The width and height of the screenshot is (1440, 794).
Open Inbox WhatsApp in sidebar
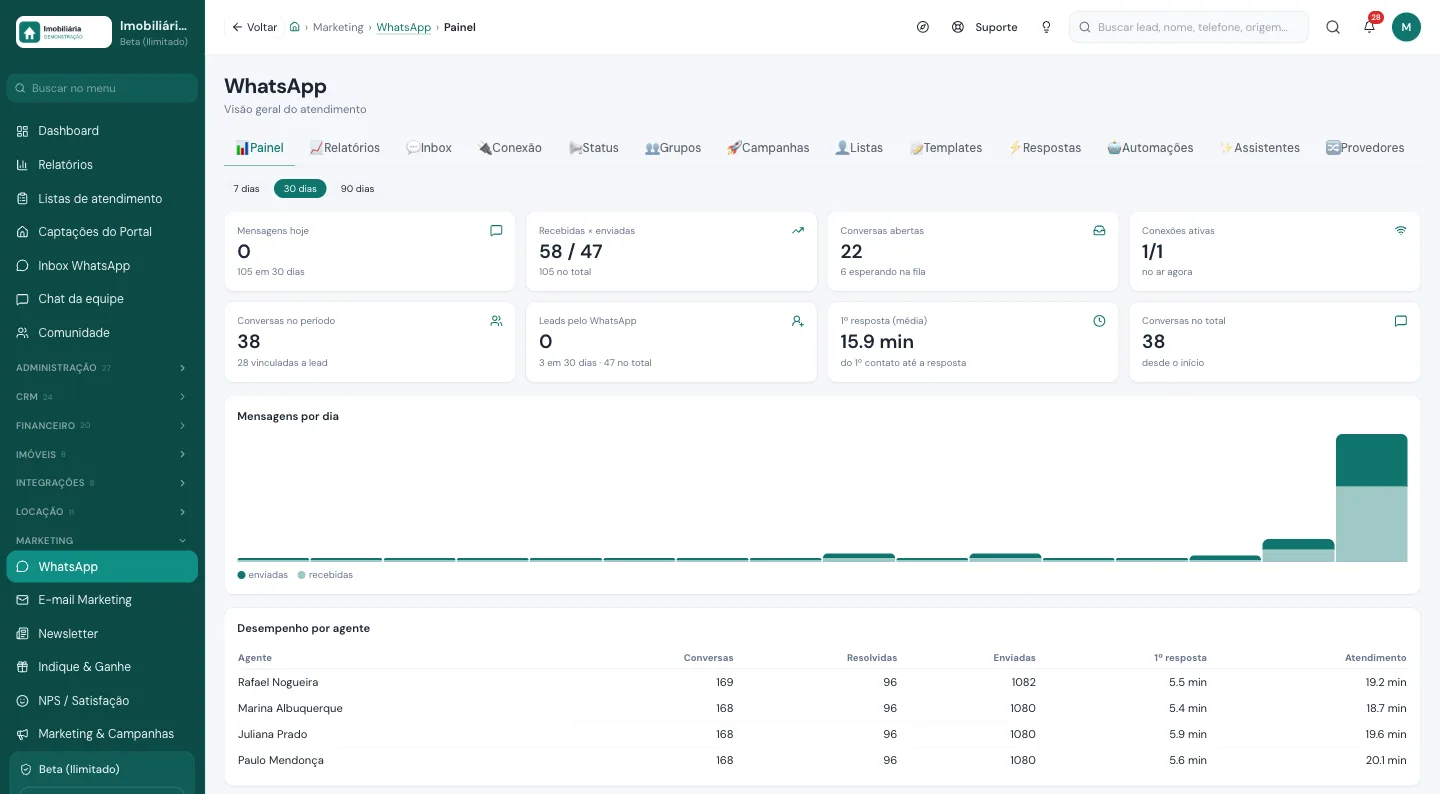102,266
